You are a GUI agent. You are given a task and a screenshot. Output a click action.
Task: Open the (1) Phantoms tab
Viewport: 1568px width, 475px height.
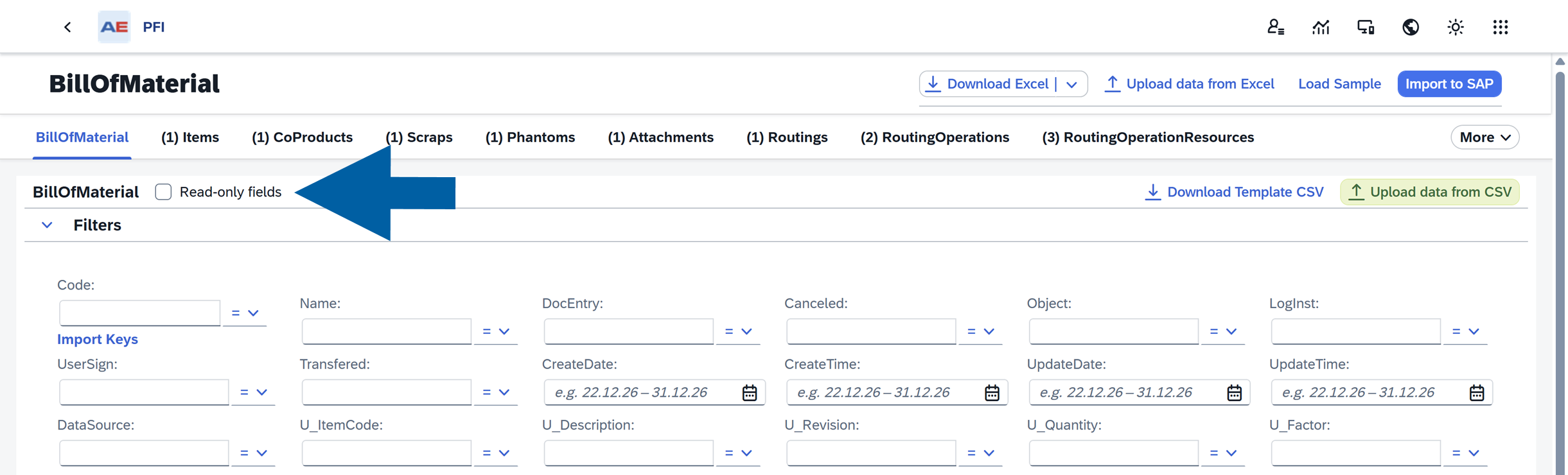[530, 137]
